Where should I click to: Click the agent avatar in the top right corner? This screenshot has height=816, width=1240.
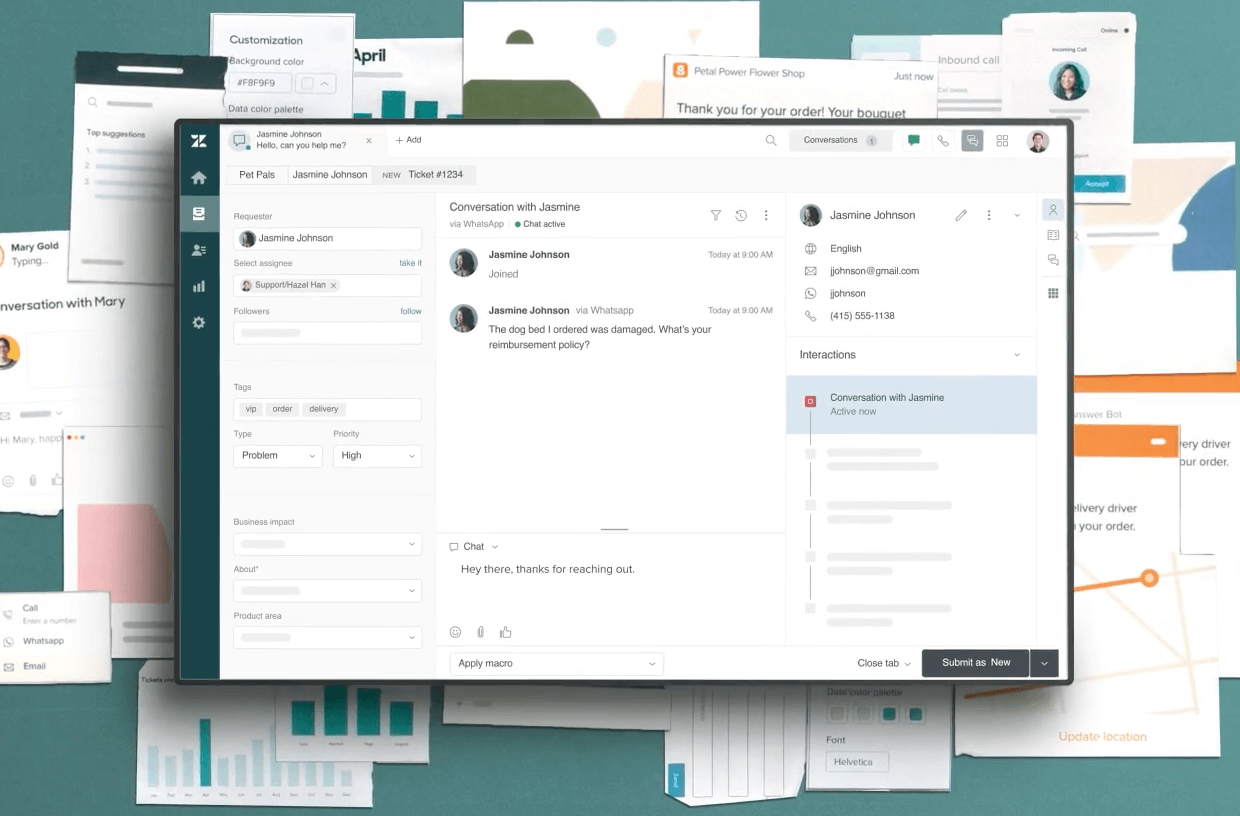pos(1038,141)
